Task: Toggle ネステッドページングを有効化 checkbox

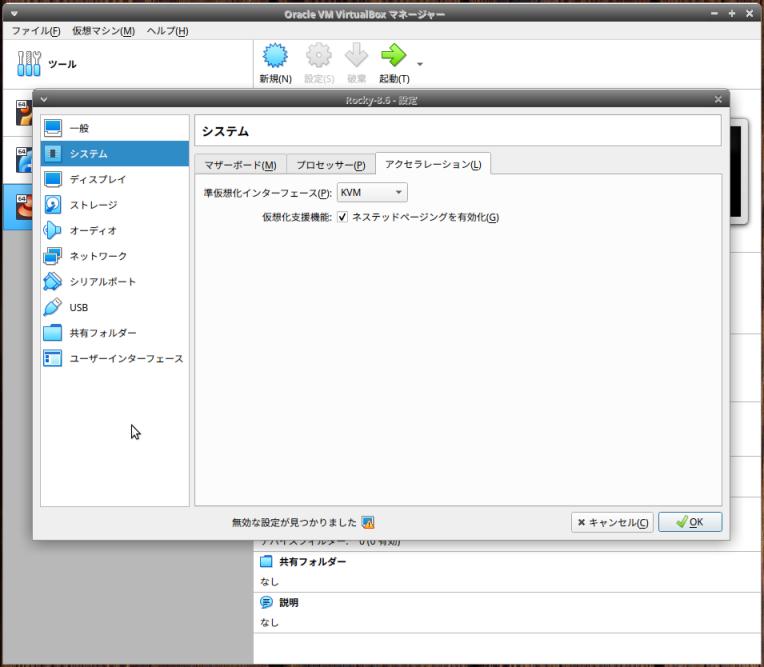Action: (x=343, y=217)
